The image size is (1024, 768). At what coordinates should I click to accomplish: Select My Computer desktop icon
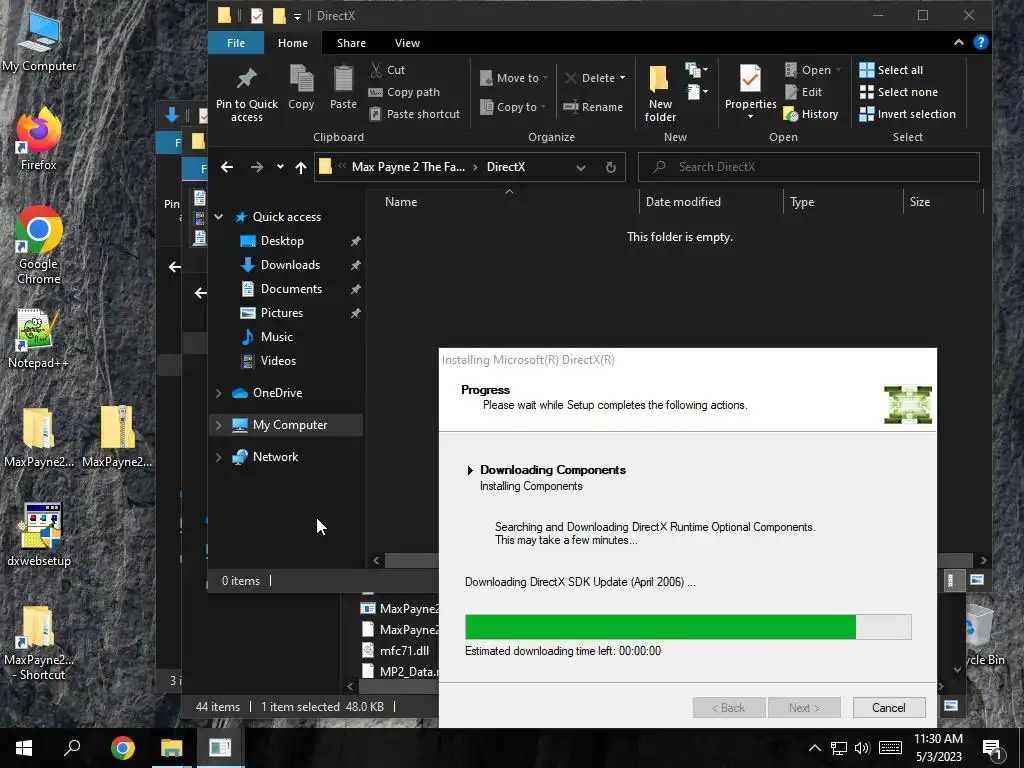point(39,40)
